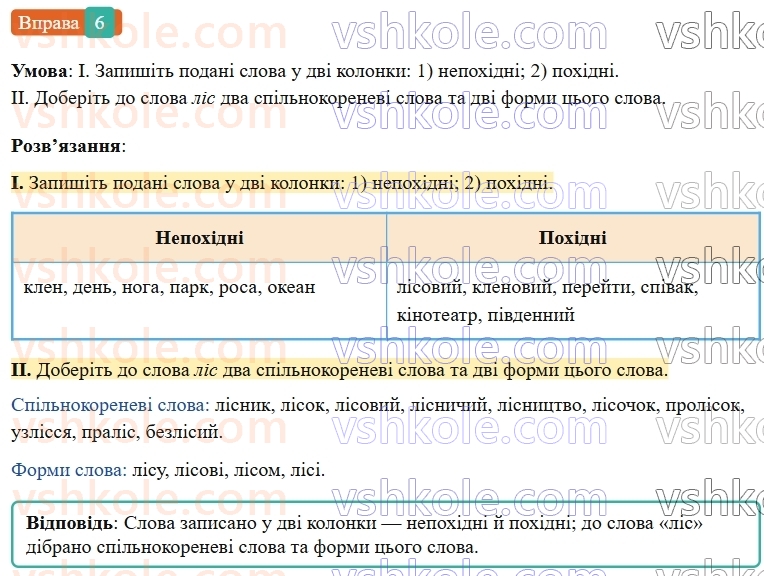
Task: Click the 'Непохідні' table column header
Action: (x=199, y=238)
